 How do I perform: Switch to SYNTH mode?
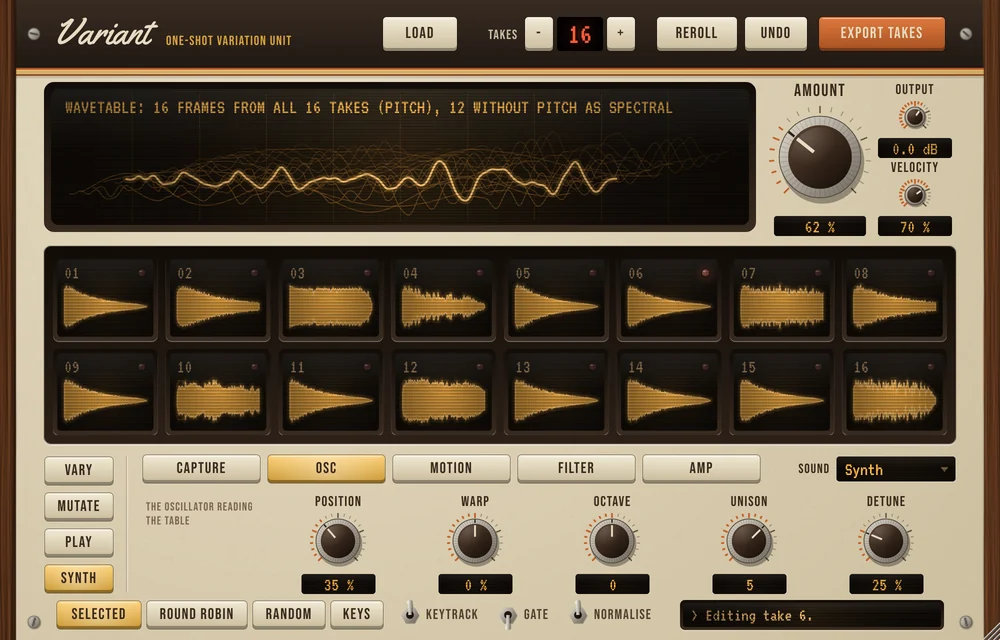[x=79, y=578]
